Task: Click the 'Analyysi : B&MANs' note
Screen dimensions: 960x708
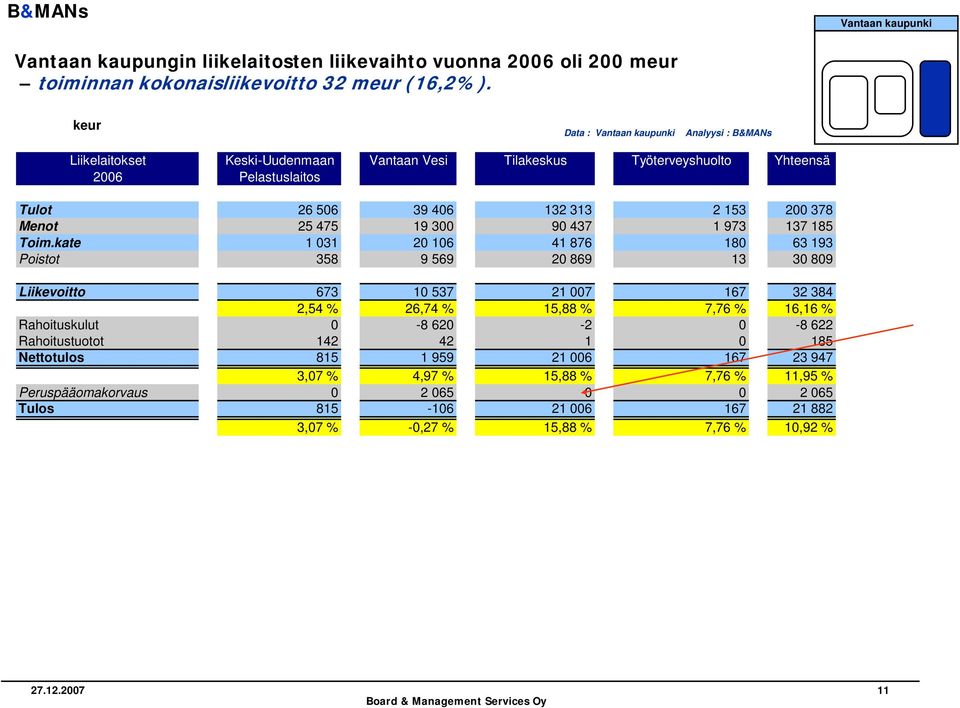Action: [729, 133]
